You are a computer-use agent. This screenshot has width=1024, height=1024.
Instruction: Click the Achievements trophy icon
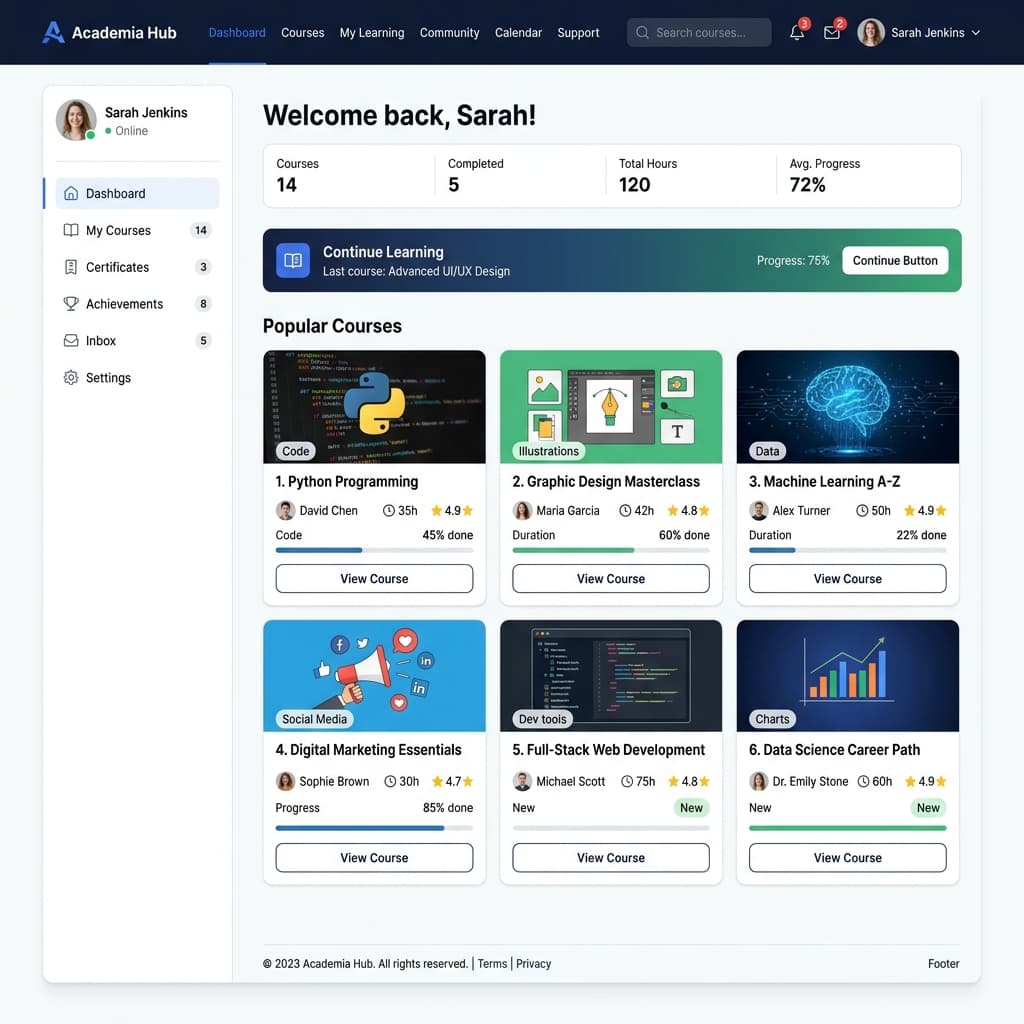(71, 304)
